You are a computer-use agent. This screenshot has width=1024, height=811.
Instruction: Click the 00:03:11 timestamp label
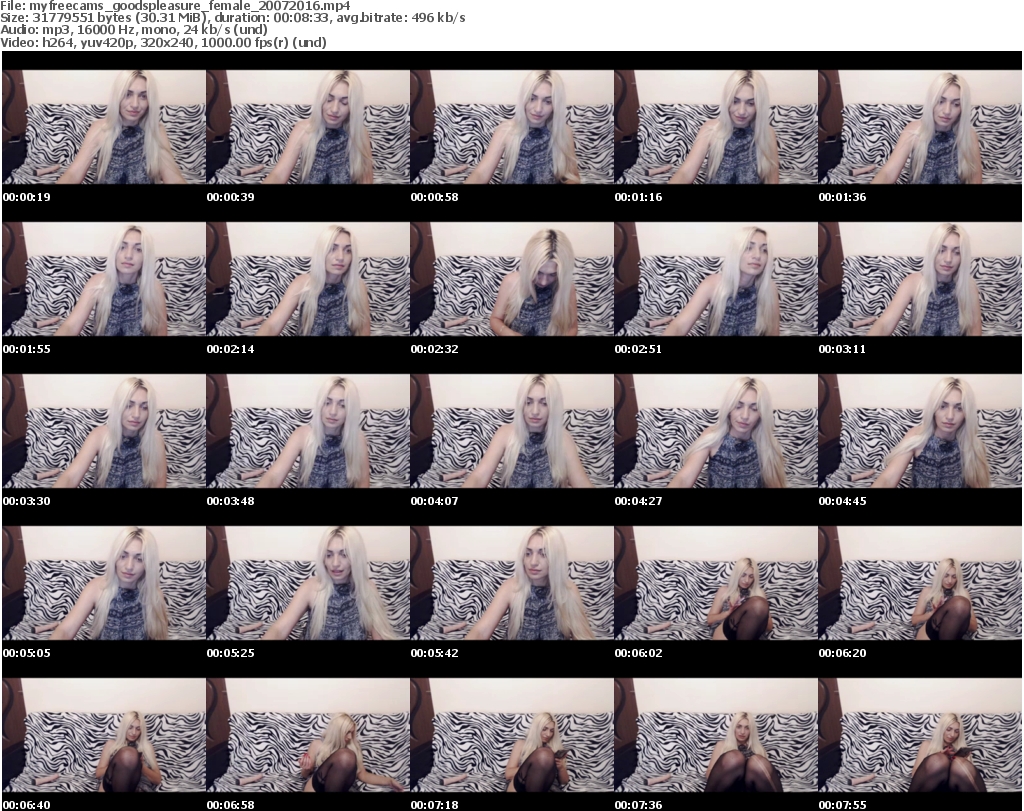point(842,349)
